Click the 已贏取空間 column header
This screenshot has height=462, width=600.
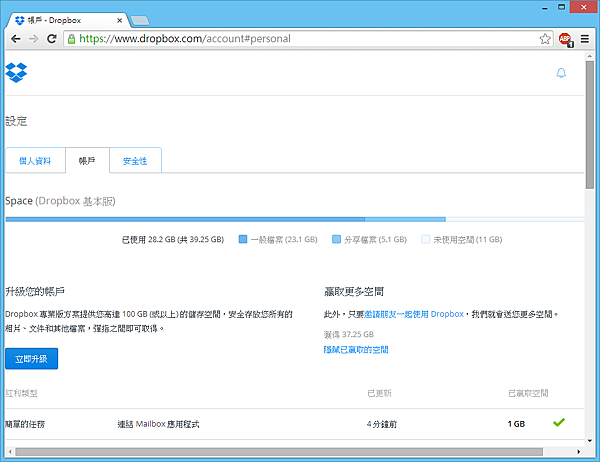pos(528,393)
